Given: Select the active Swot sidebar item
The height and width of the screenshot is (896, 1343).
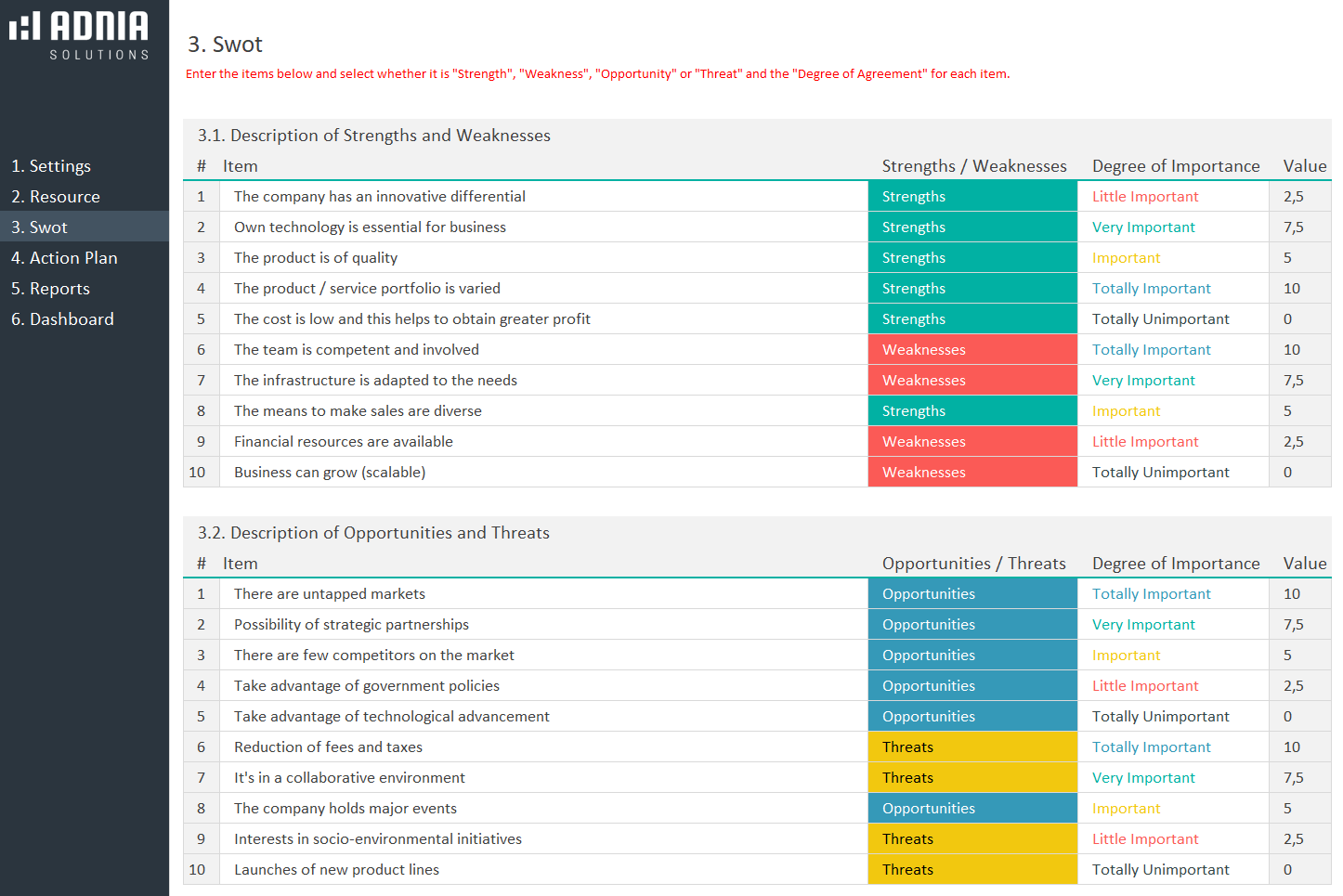Looking at the screenshot, I should (39, 227).
